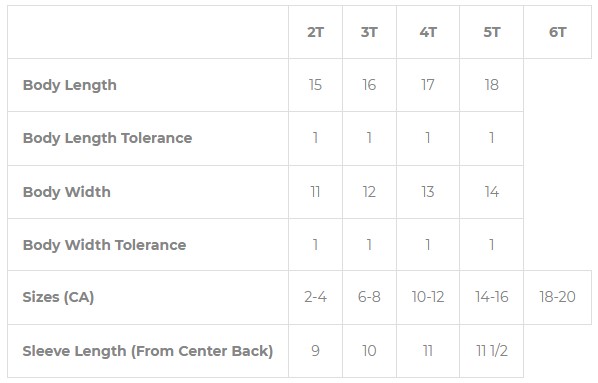This screenshot has width=598, height=383.
Task: Select the 11 1/2 sleeve length cell
Action: point(492,351)
